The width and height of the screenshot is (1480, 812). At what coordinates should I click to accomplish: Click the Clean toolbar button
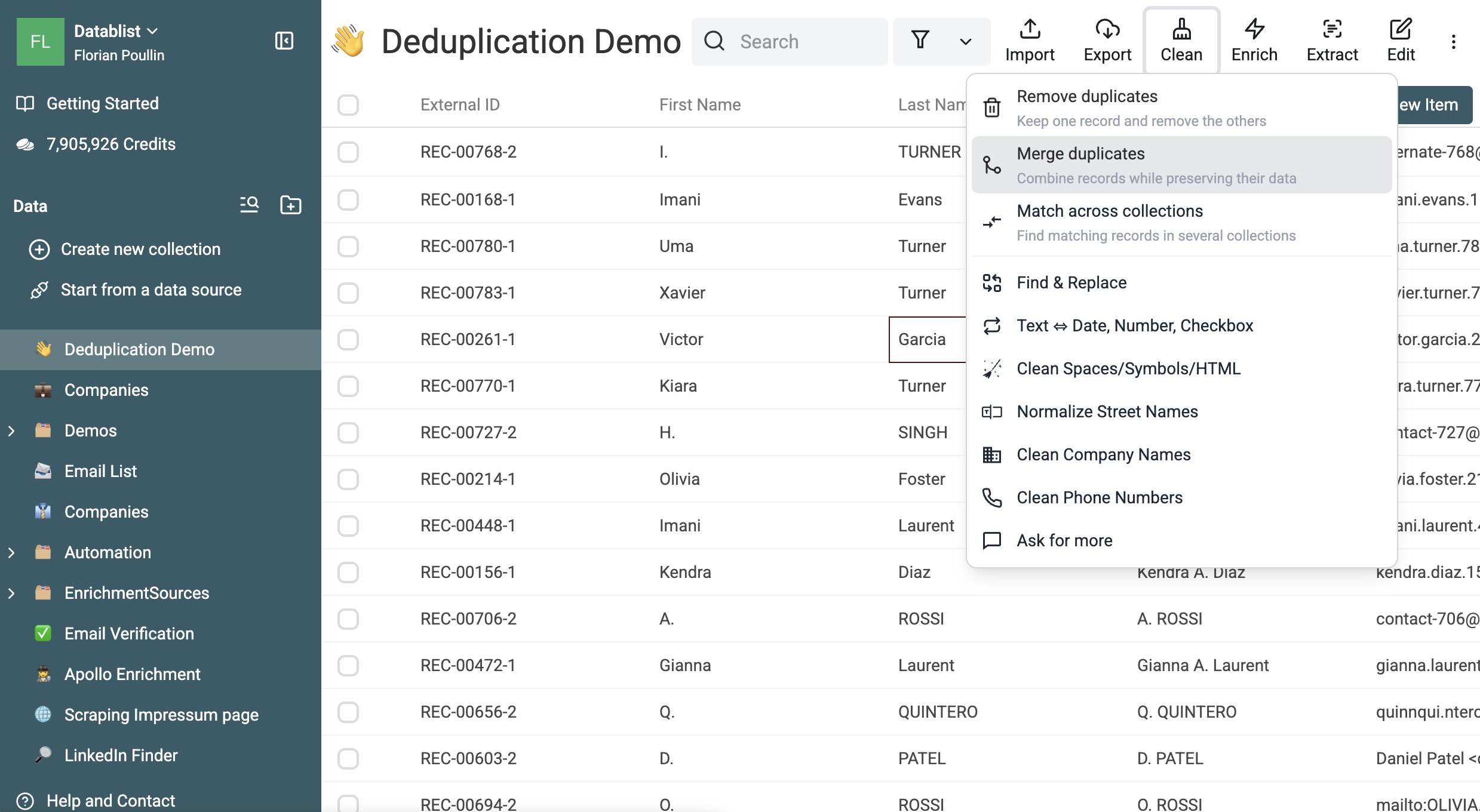1181,41
